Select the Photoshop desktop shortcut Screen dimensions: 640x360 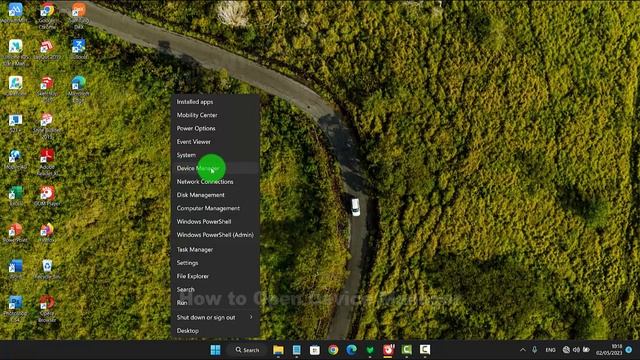[x=16, y=309]
